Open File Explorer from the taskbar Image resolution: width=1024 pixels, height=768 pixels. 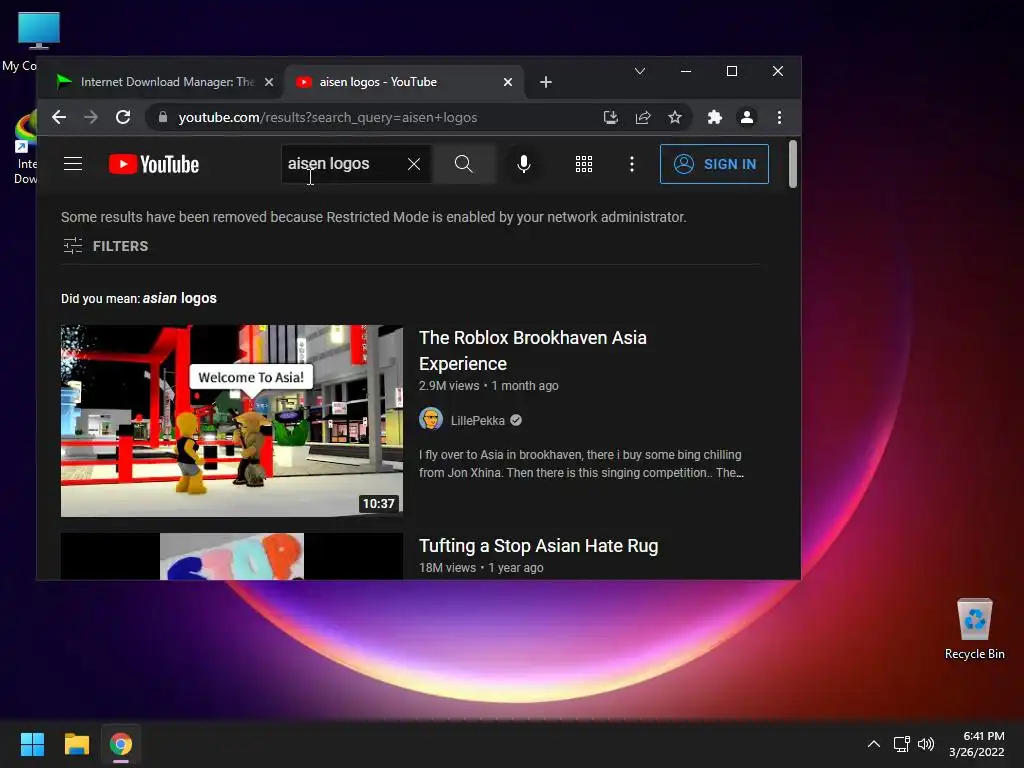pyautogui.click(x=76, y=744)
